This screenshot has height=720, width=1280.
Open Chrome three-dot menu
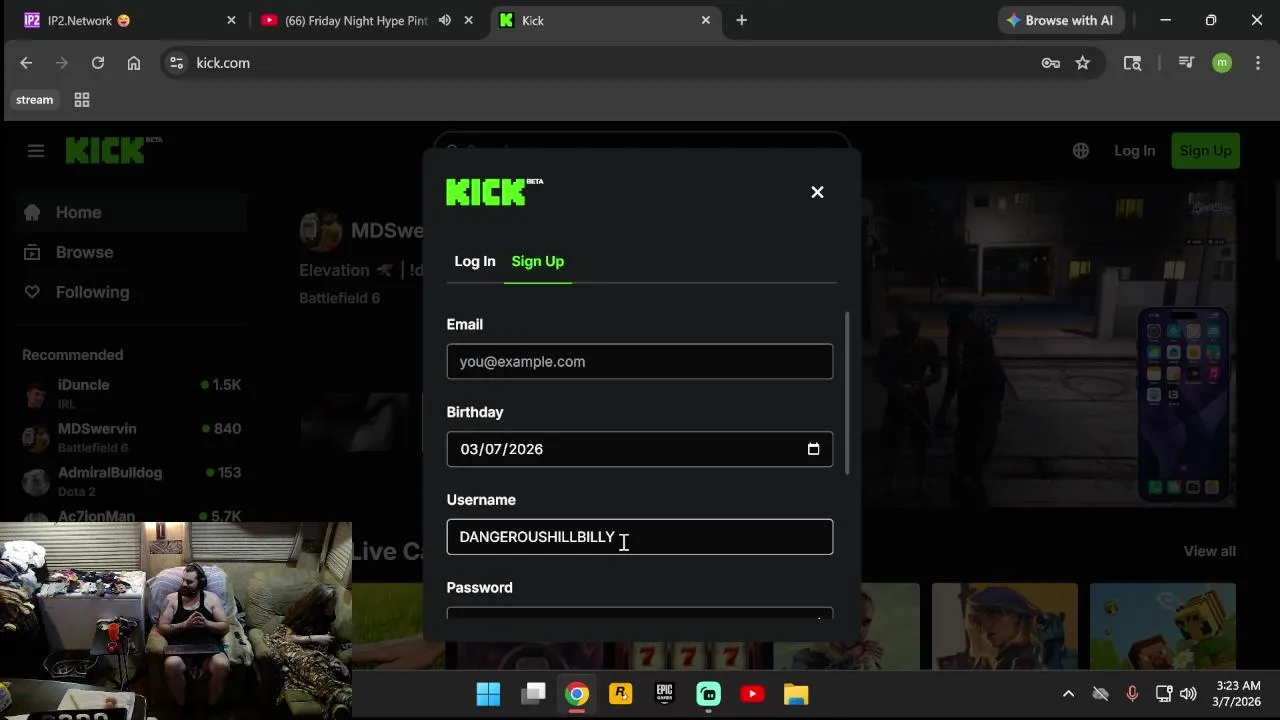coord(1258,63)
